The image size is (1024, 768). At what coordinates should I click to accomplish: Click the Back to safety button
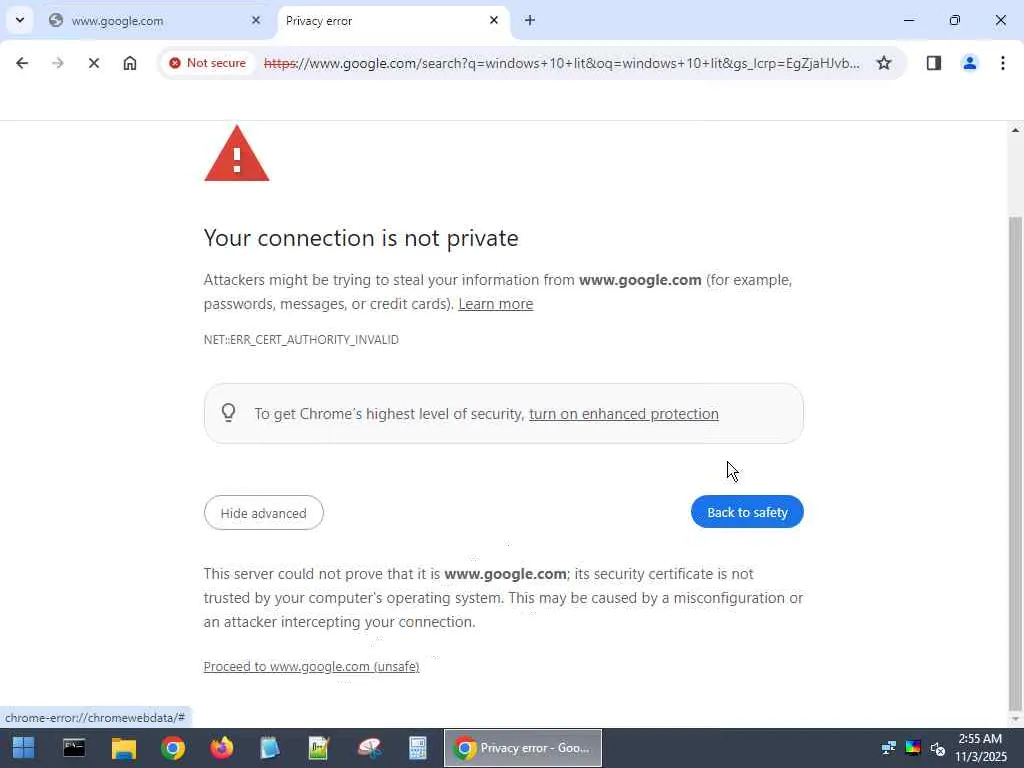coord(747,512)
